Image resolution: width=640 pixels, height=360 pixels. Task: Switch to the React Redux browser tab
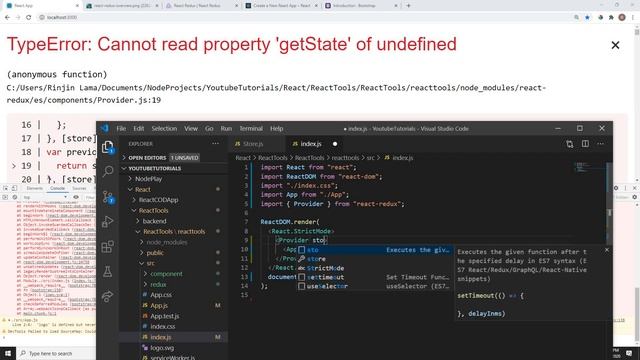click(x=200, y=6)
